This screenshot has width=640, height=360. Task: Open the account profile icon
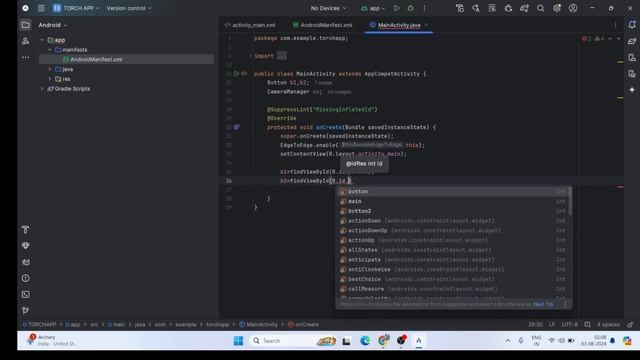[573, 8]
